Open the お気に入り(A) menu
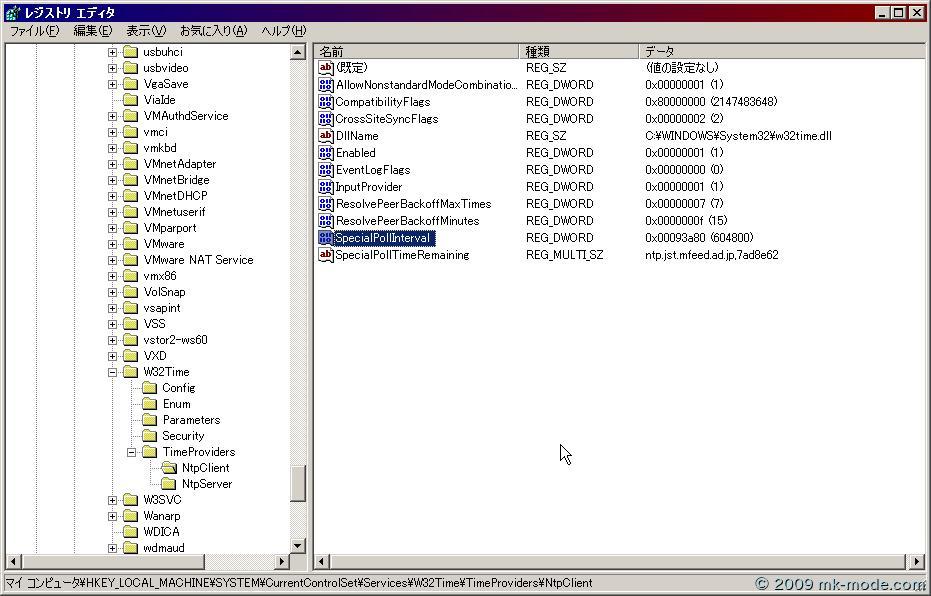931x596 pixels. 213,31
